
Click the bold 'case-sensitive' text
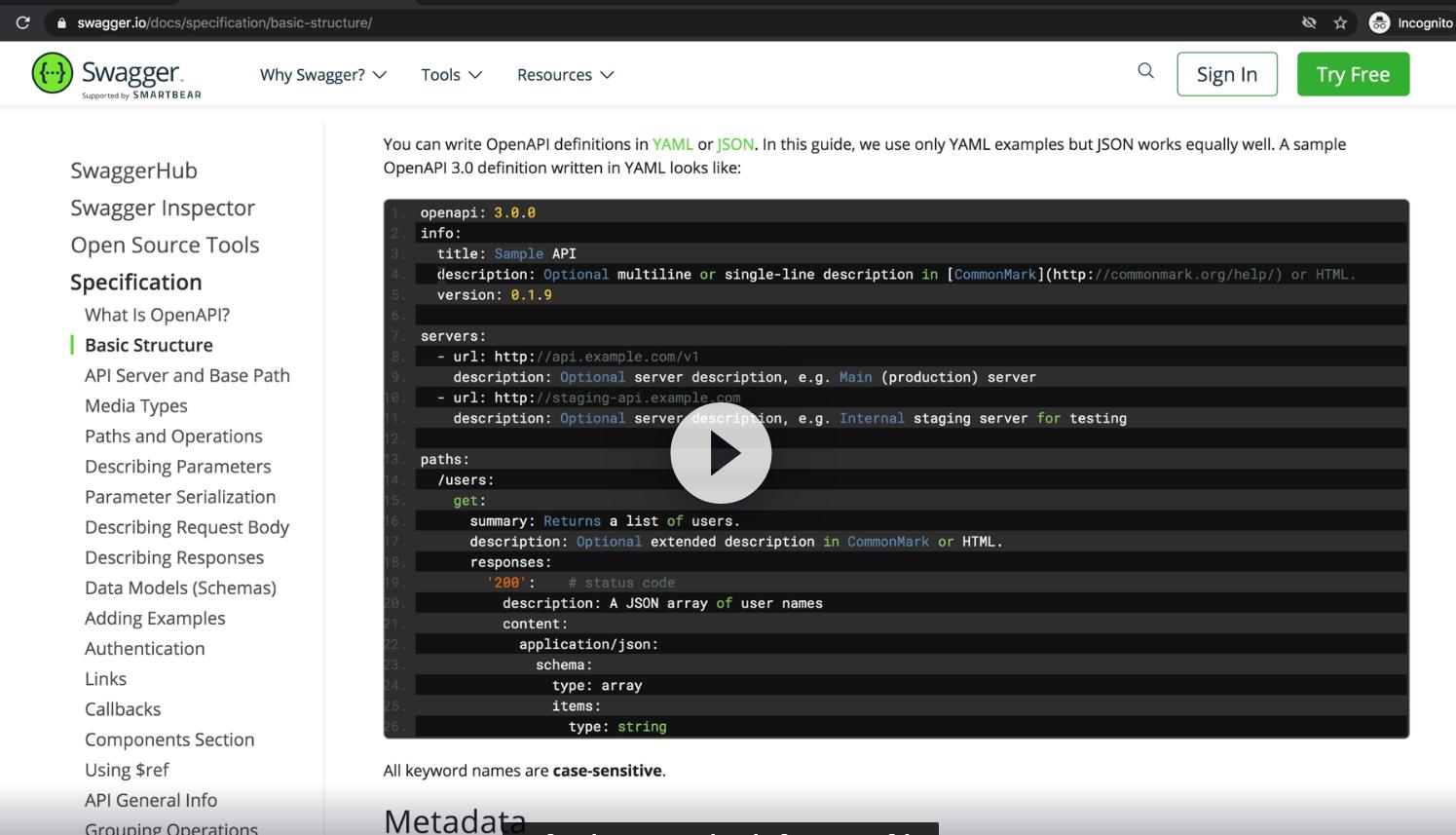coord(607,771)
